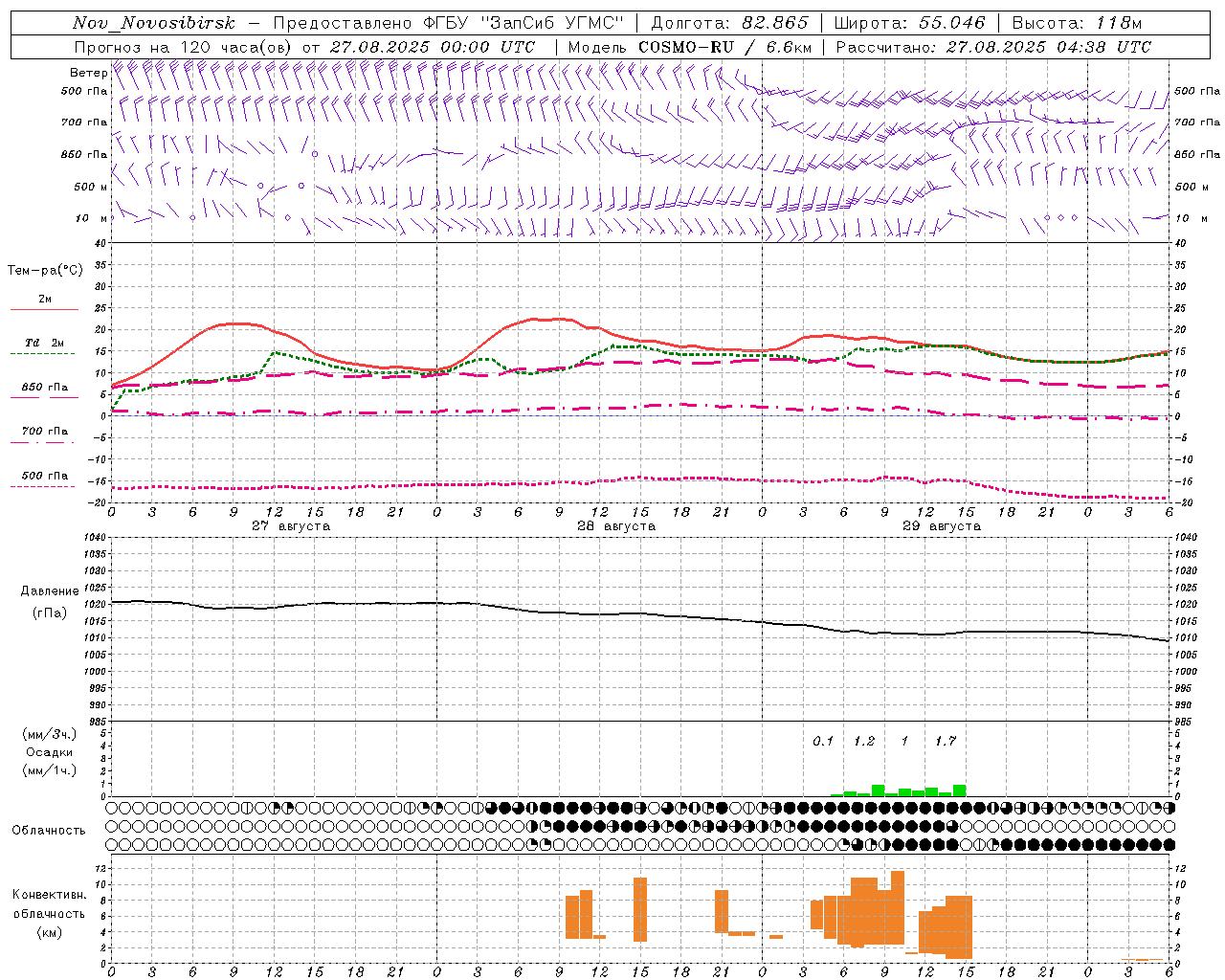The width and height of the screenshot is (1225, 980).
Task: Click the "28 августа" date label
Action: point(616,526)
